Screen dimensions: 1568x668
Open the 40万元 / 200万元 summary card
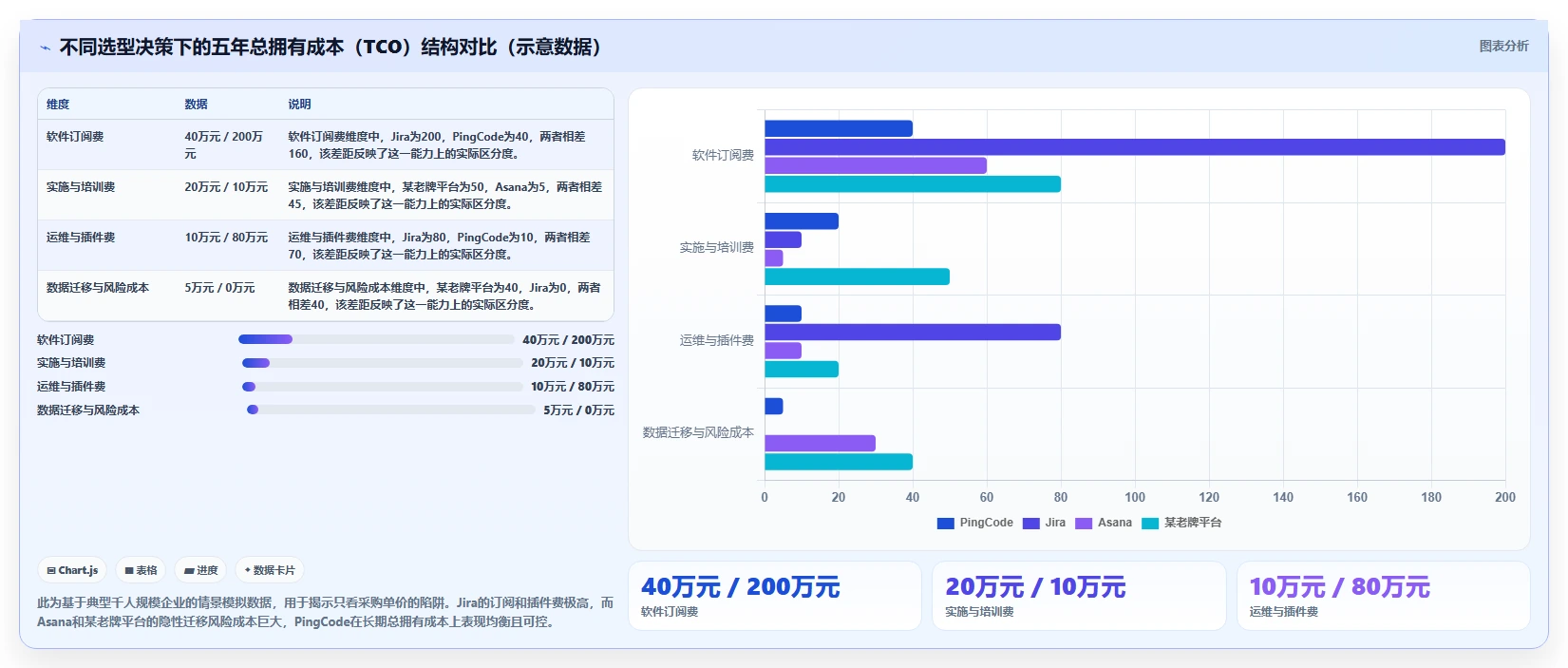[x=775, y=596]
